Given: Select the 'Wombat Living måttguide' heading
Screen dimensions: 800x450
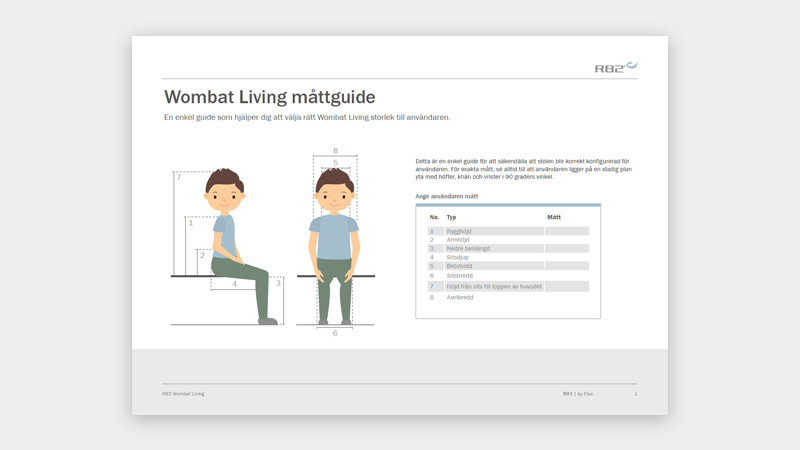Looking at the screenshot, I should (269, 97).
